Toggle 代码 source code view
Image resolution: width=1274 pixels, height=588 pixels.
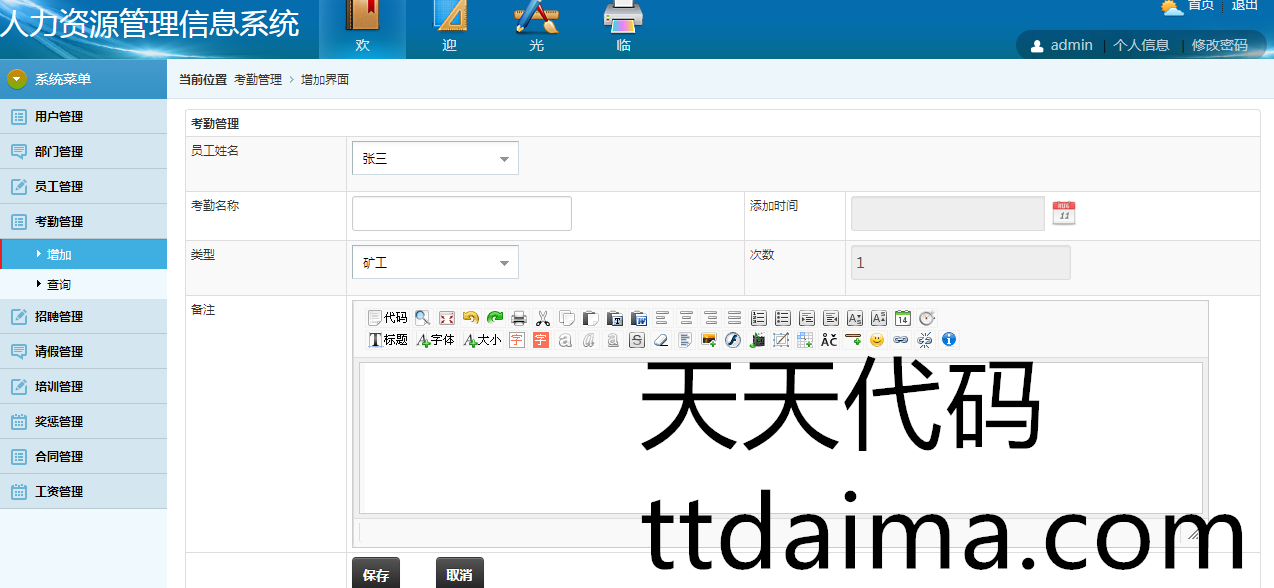coord(387,318)
